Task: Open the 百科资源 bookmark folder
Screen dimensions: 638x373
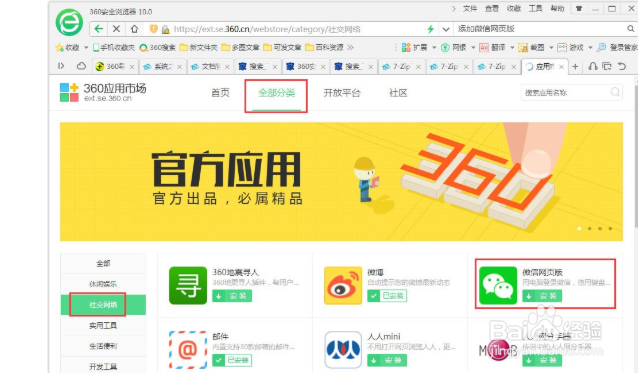Action: [325, 48]
